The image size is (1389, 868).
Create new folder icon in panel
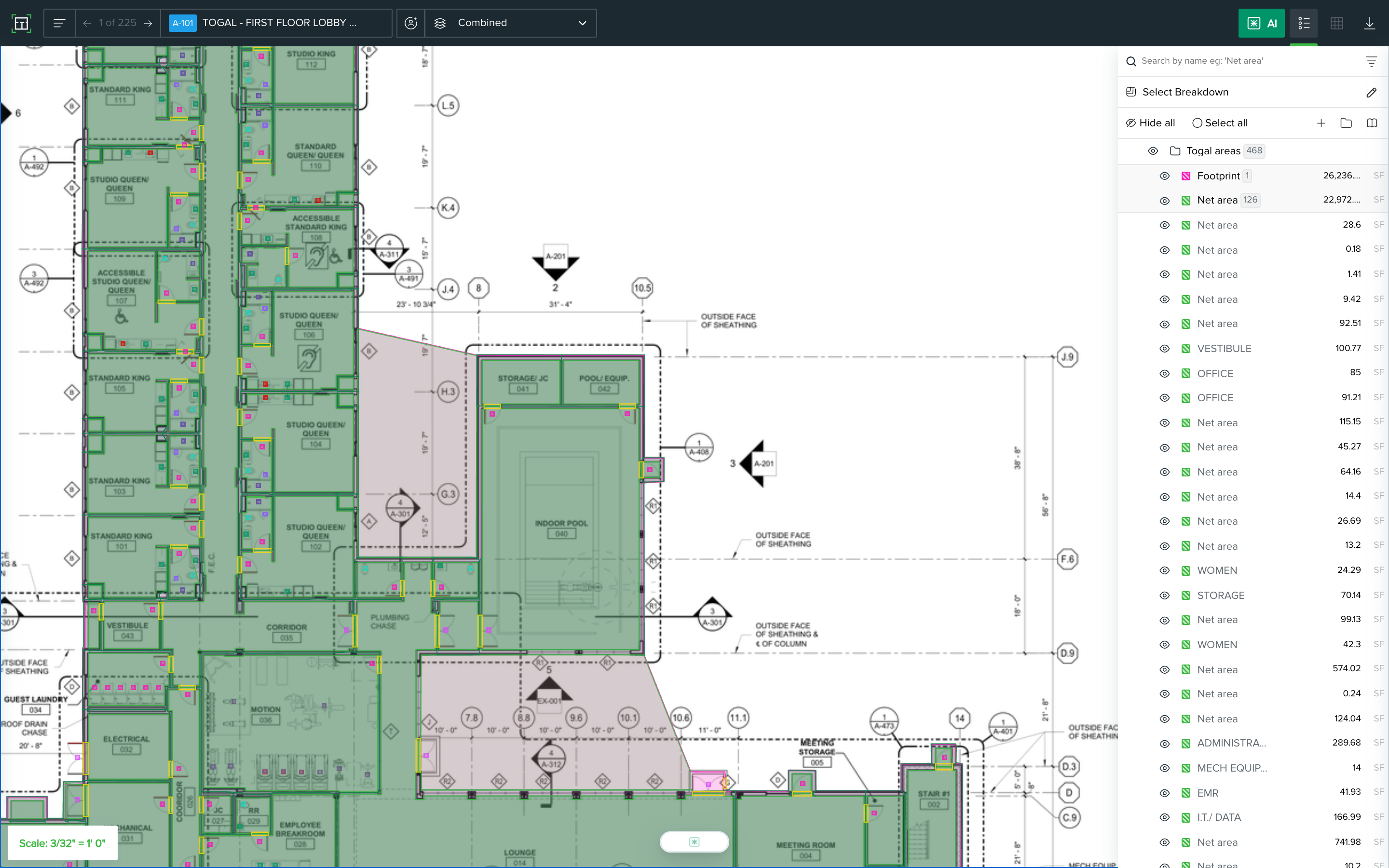point(1346,123)
